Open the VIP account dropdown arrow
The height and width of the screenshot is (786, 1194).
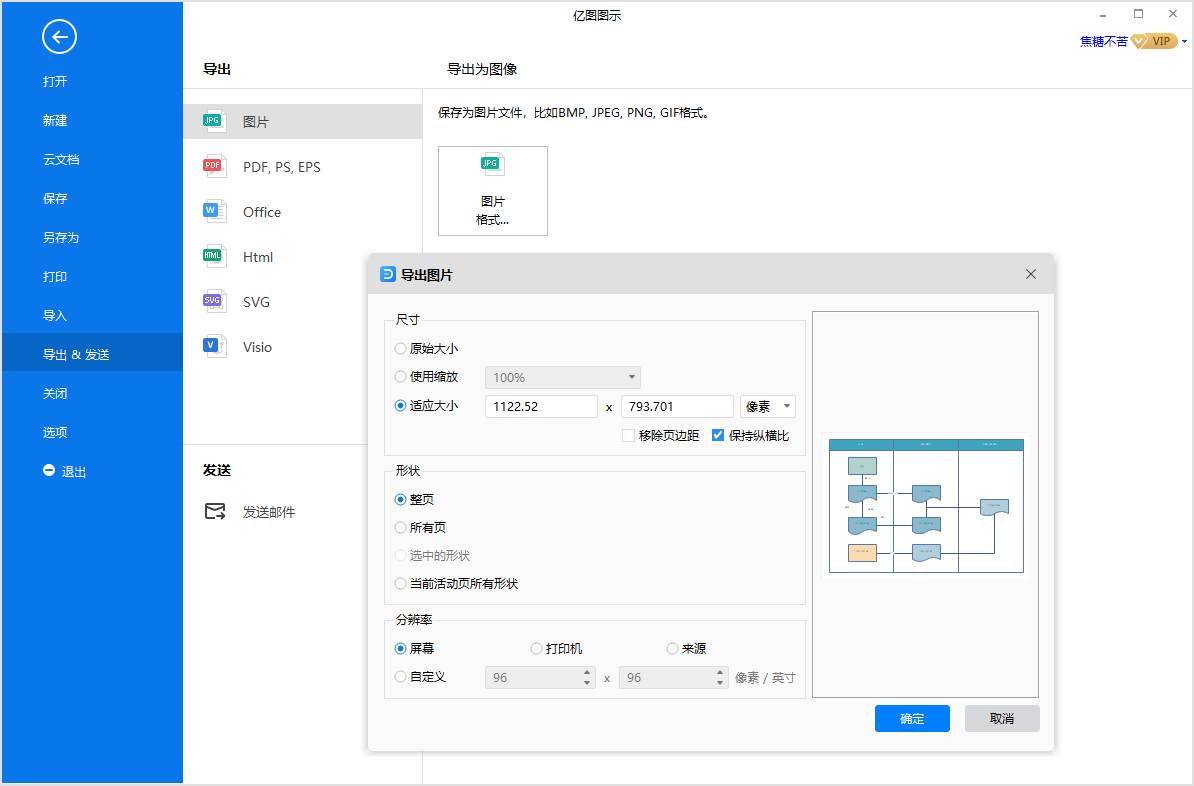tap(1184, 42)
